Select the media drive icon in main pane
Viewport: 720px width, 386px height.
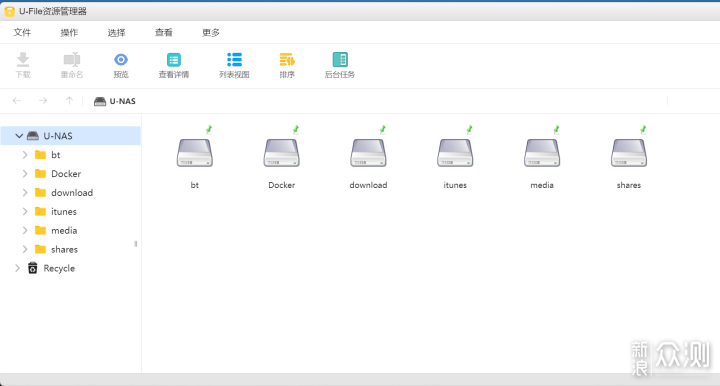coord(542,153)
